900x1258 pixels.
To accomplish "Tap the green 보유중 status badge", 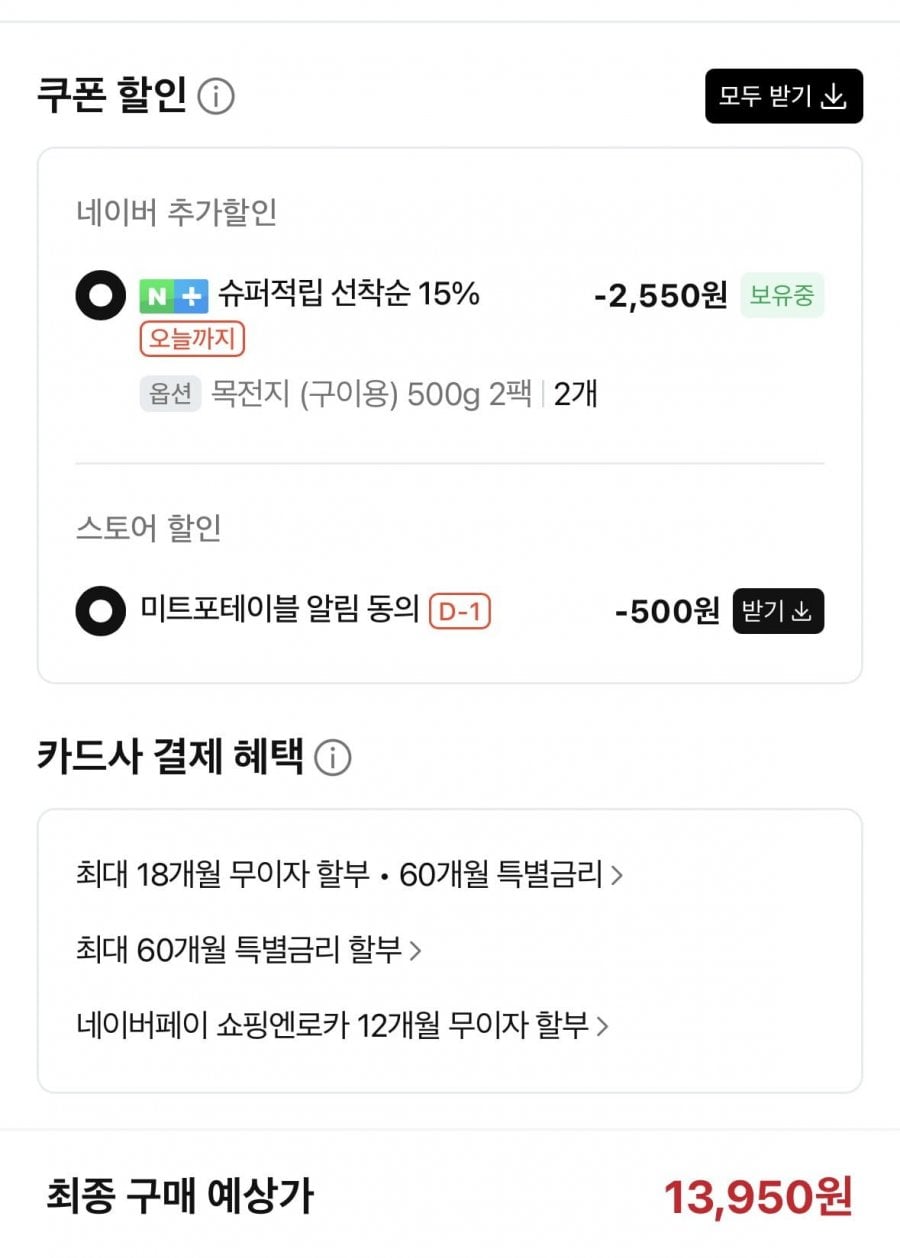I will [782, 296].
